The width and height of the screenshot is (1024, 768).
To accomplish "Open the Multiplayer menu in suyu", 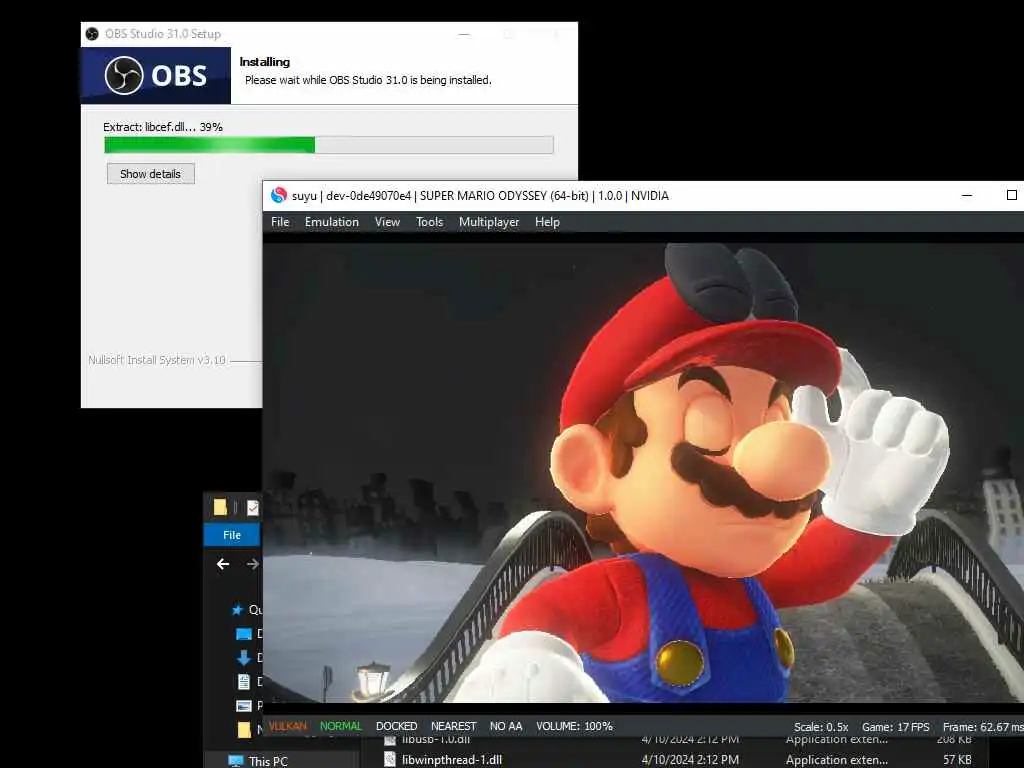I will click(x=489, y=222).
